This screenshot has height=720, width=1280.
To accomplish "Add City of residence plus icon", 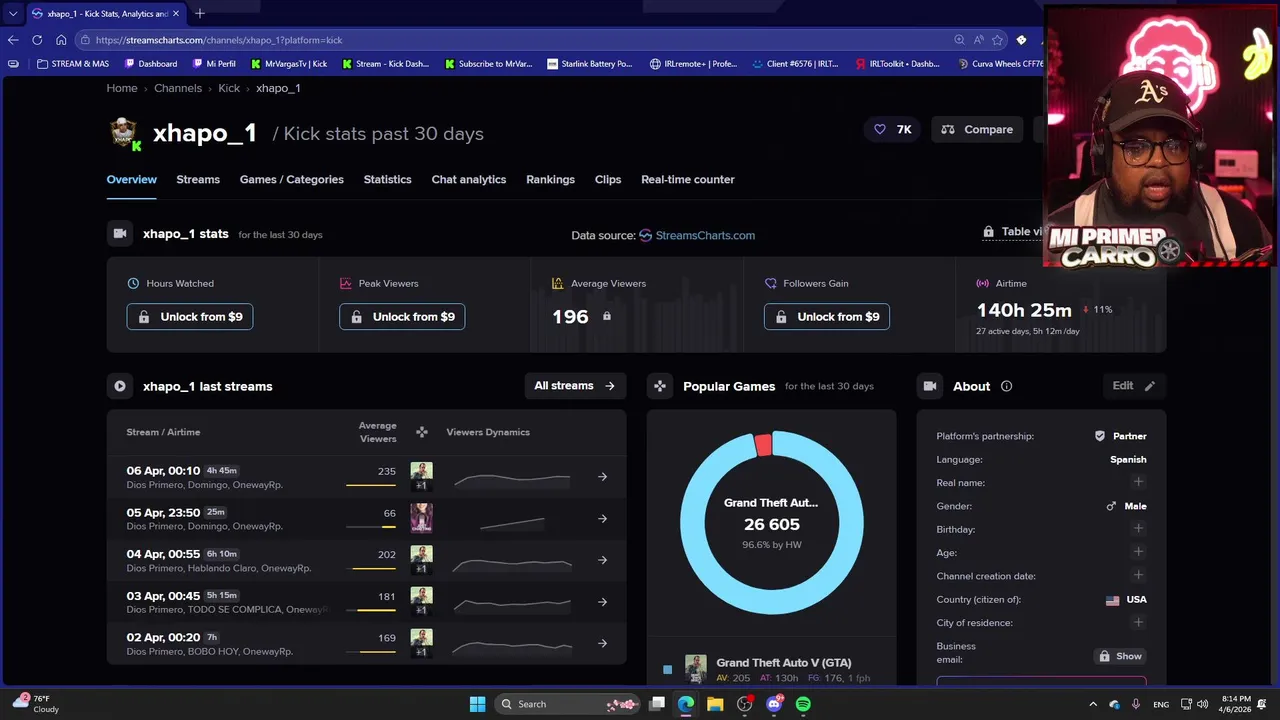I will [1138, 622].
